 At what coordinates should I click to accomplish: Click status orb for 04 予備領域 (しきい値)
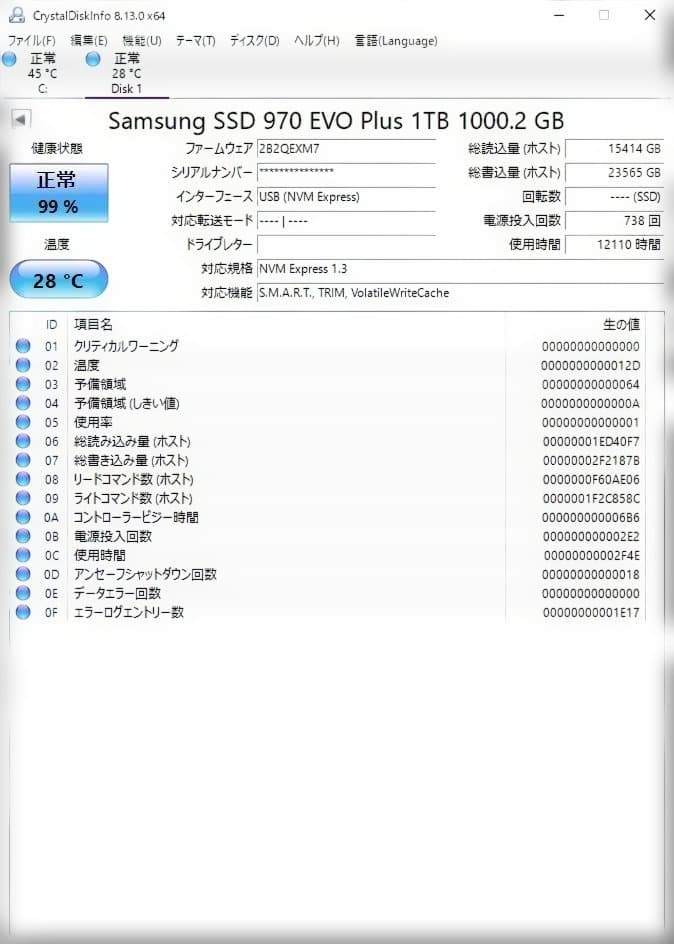click(x=23, y=403)
